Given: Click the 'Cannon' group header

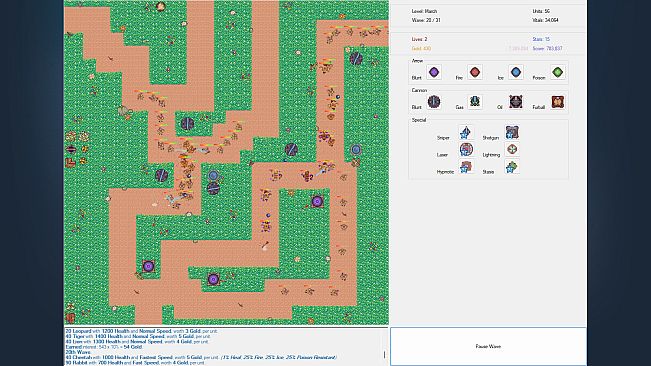Looking at the screenshot, I should tap(419, 90).
